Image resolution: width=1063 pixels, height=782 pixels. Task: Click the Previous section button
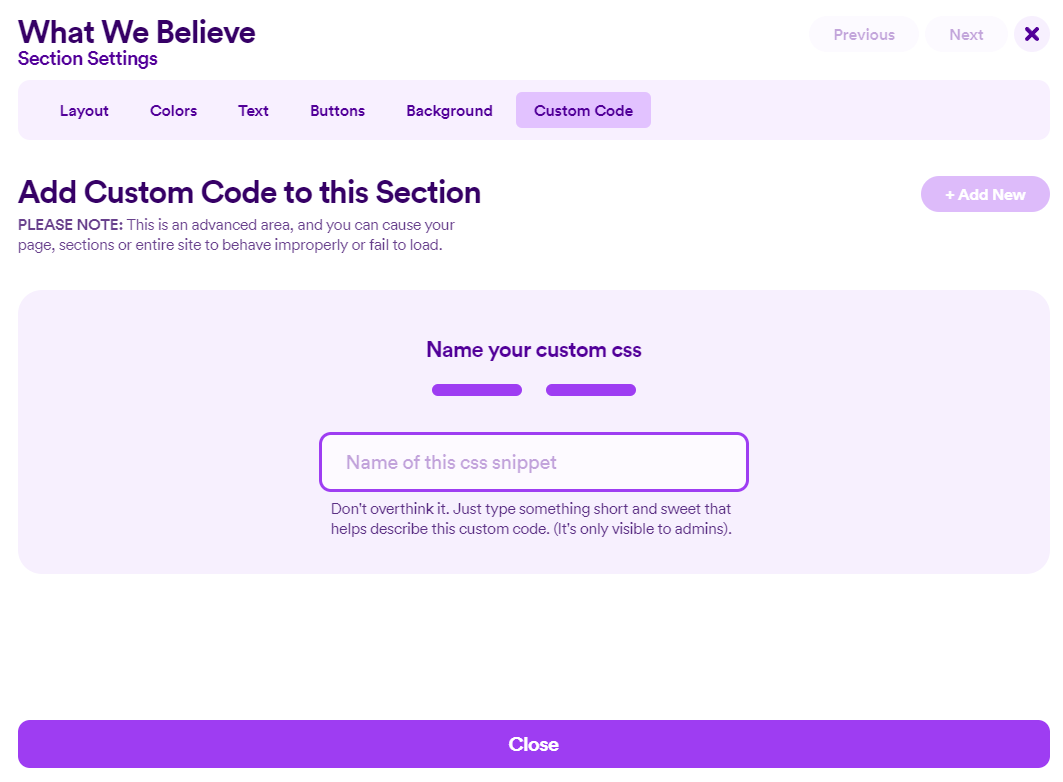click(x=863, y=33)
